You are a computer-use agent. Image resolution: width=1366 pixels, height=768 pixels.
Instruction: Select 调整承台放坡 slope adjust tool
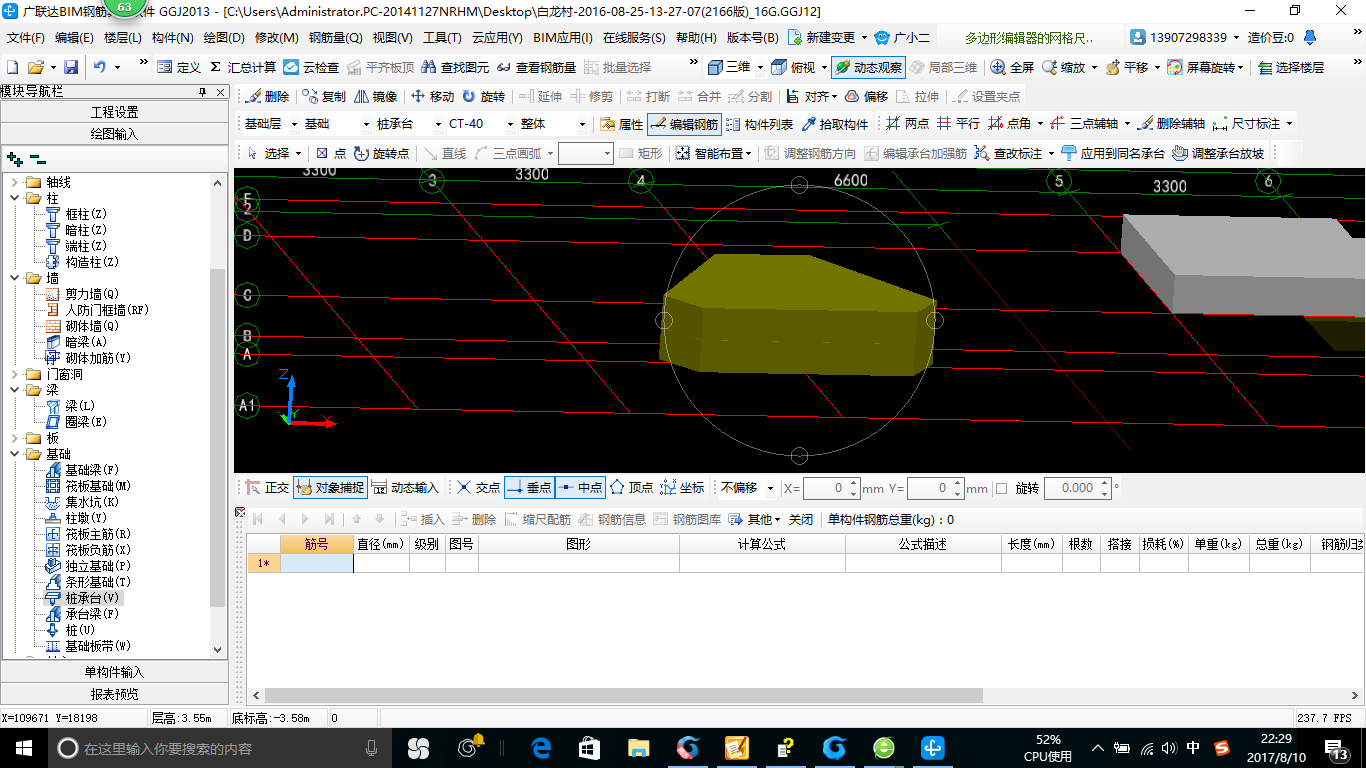tap(1218, 153)
